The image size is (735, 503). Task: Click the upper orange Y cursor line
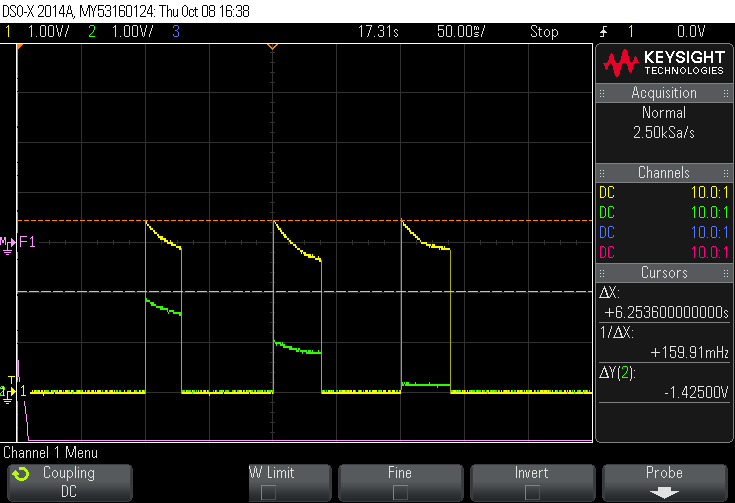305,220
